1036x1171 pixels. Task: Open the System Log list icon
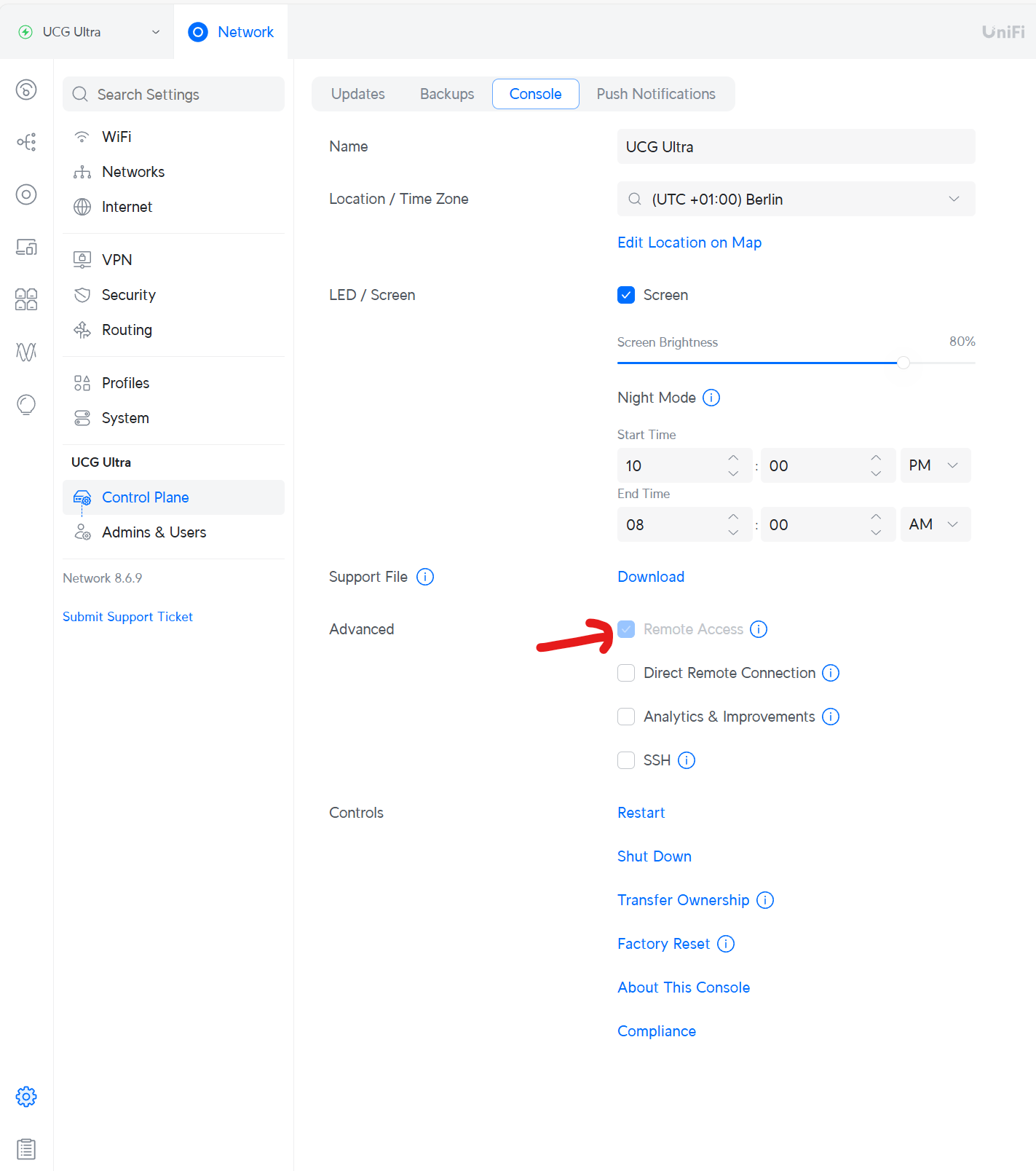point(26,1149)
